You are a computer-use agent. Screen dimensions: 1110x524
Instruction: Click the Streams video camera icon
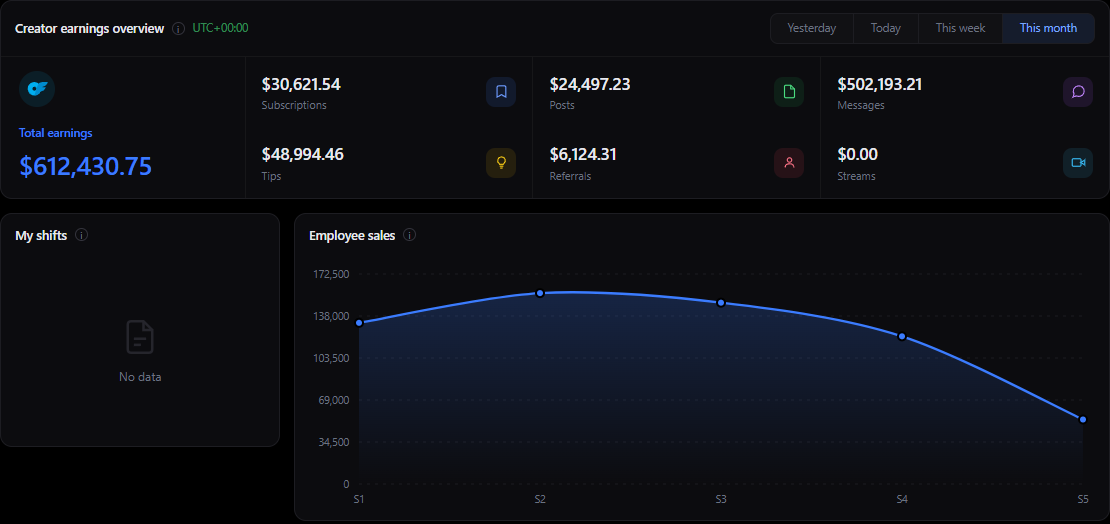1078,163
